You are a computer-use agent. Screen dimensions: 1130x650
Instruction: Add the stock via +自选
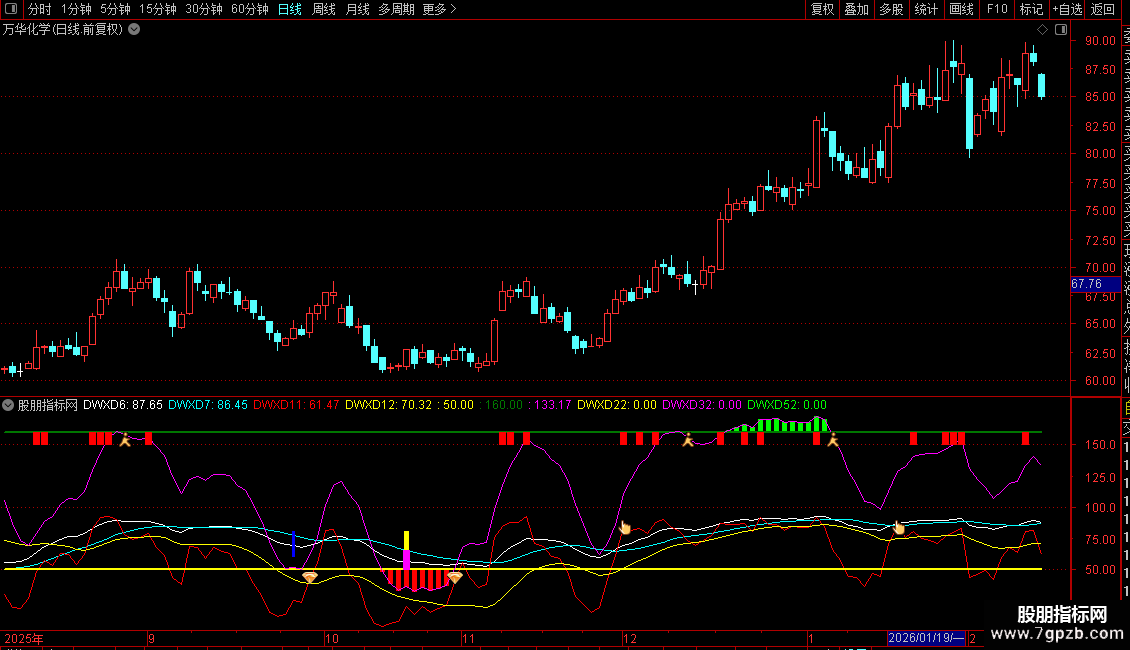click(1067, 9)
